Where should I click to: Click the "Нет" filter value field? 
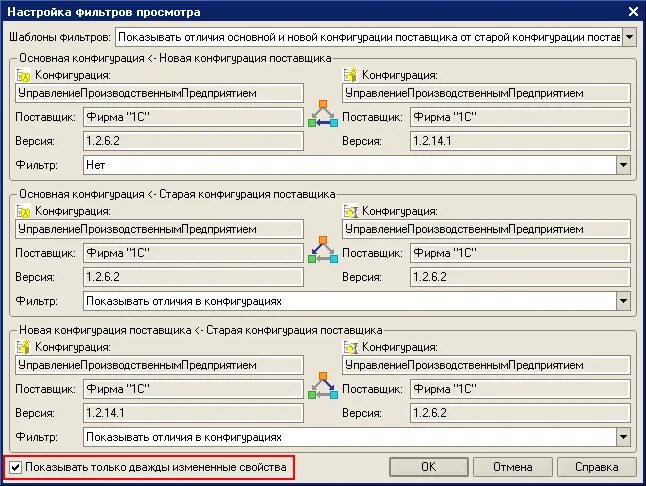click(350, 165)
